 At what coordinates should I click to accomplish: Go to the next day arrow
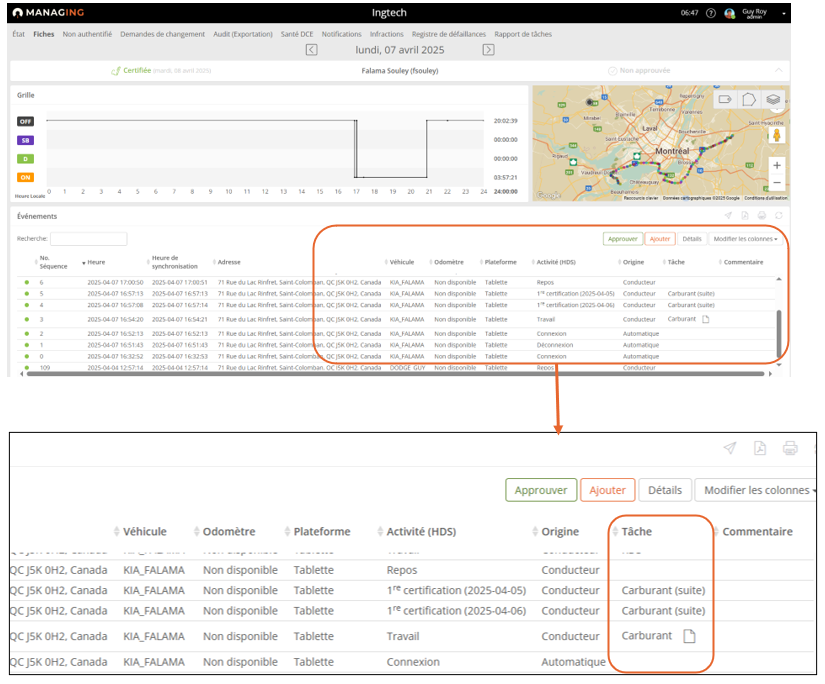[x=488, y=49]
